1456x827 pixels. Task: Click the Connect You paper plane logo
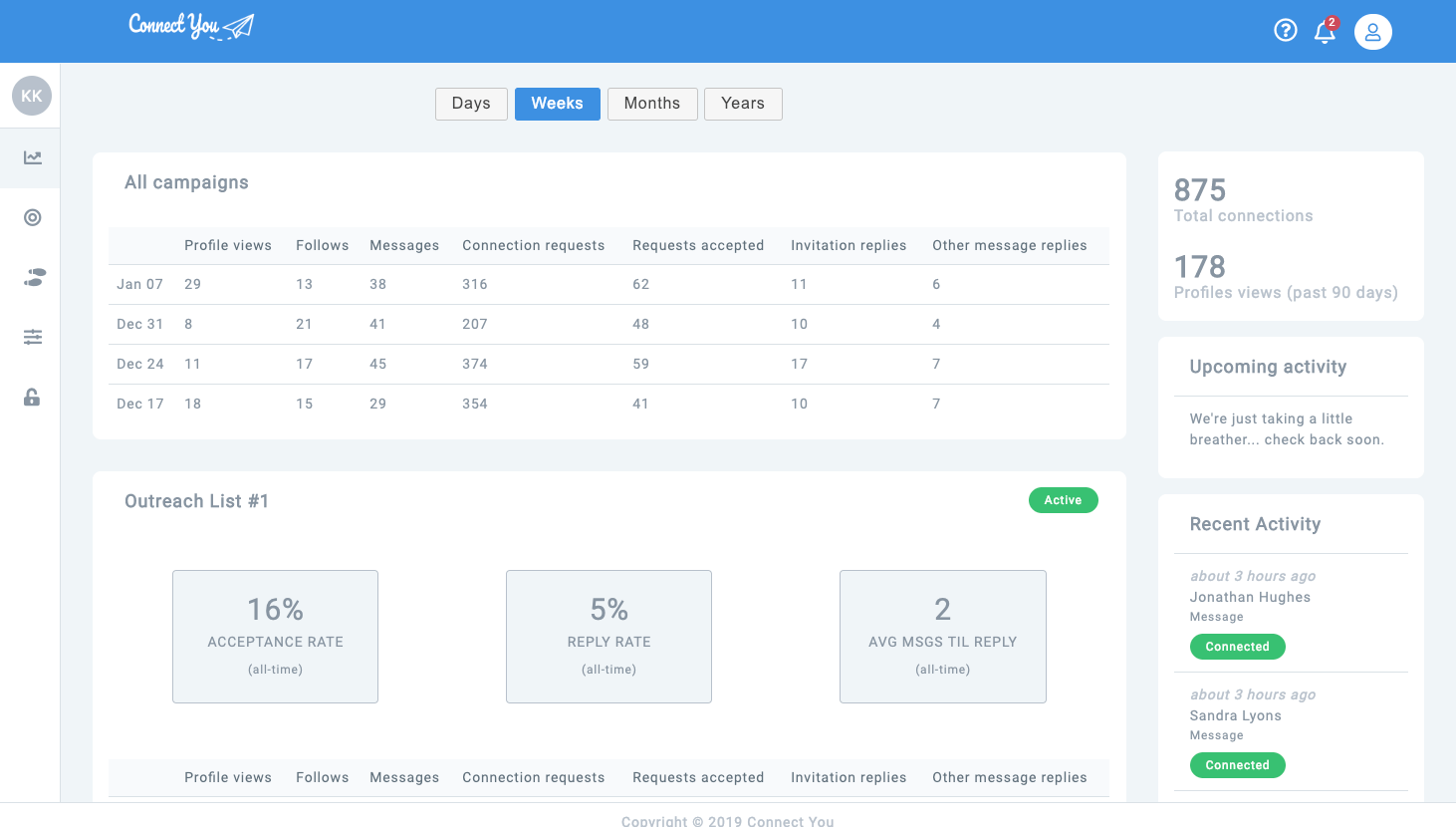pyautogui.click(x=191, y=26)
